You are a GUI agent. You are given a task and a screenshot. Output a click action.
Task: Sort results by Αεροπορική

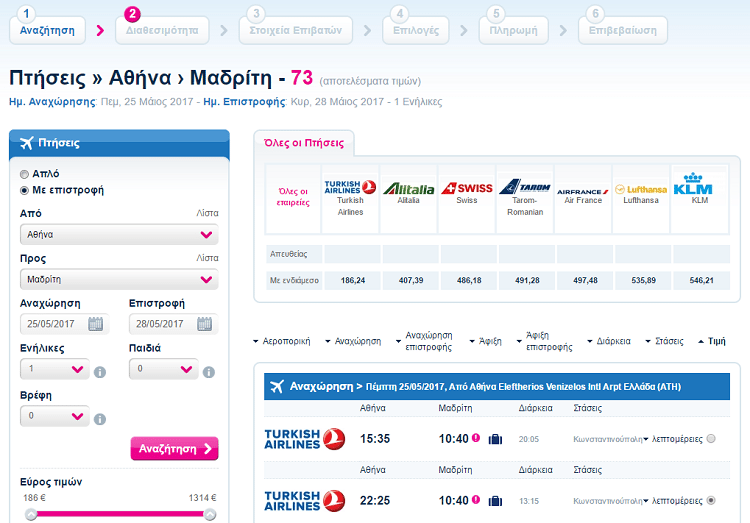pos(282,341)
